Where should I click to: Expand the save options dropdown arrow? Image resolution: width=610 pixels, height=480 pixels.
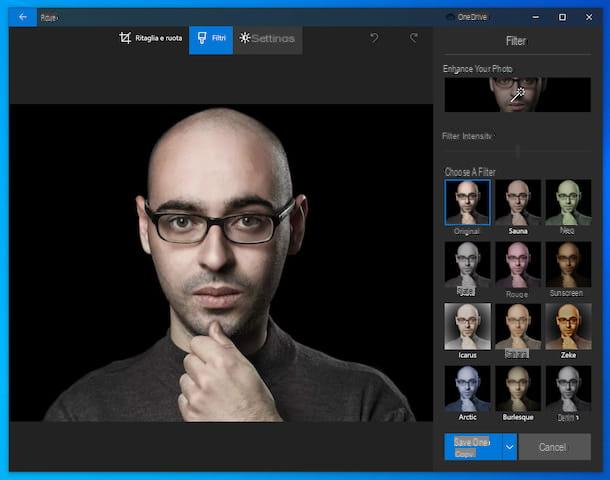pos(510,447)
